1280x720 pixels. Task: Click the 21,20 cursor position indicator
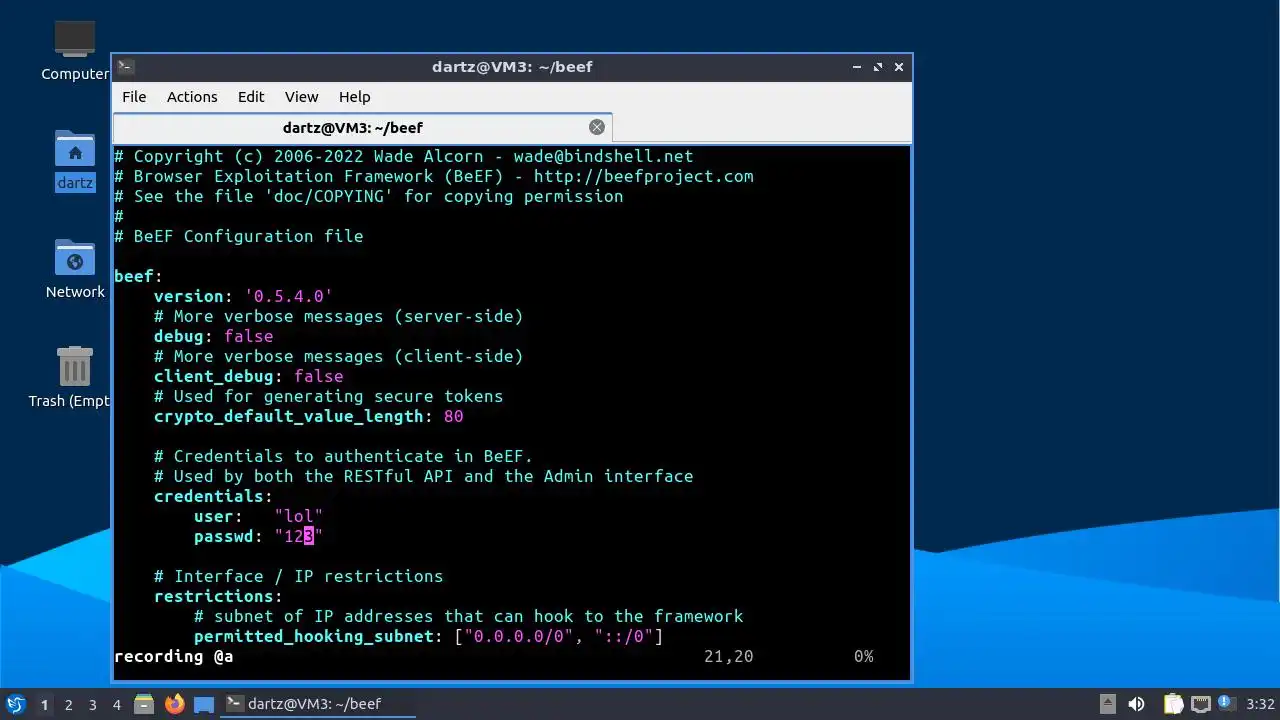[728, 656]
